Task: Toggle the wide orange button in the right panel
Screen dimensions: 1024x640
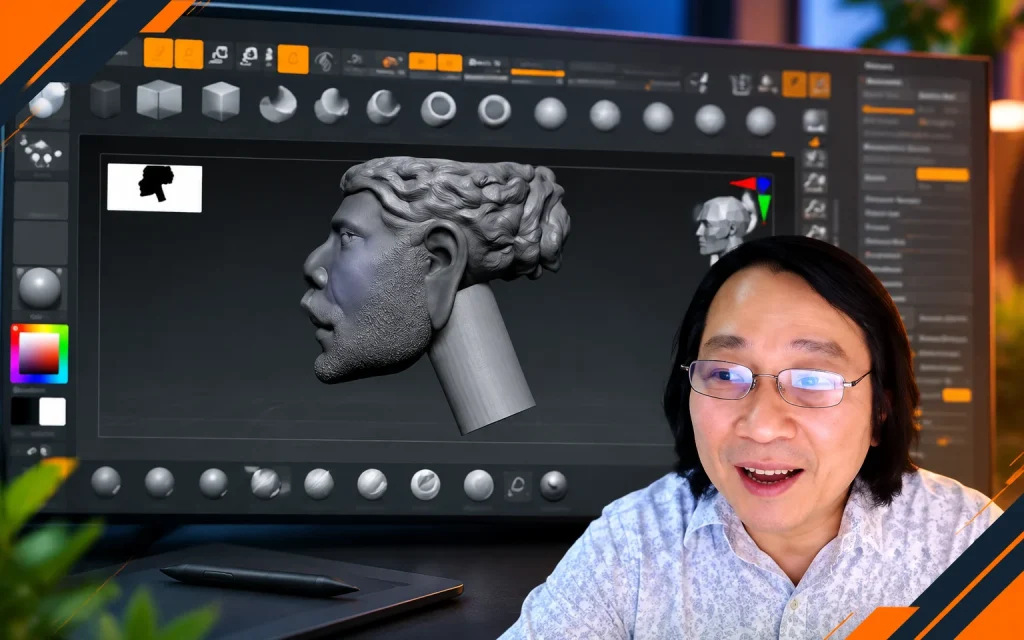Action: point(942,174)
